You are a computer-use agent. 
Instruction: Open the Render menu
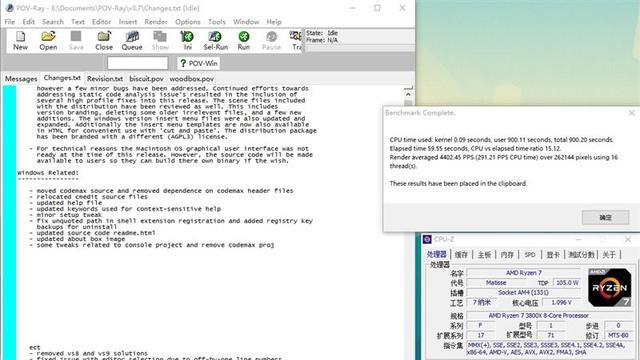[156, 22]
